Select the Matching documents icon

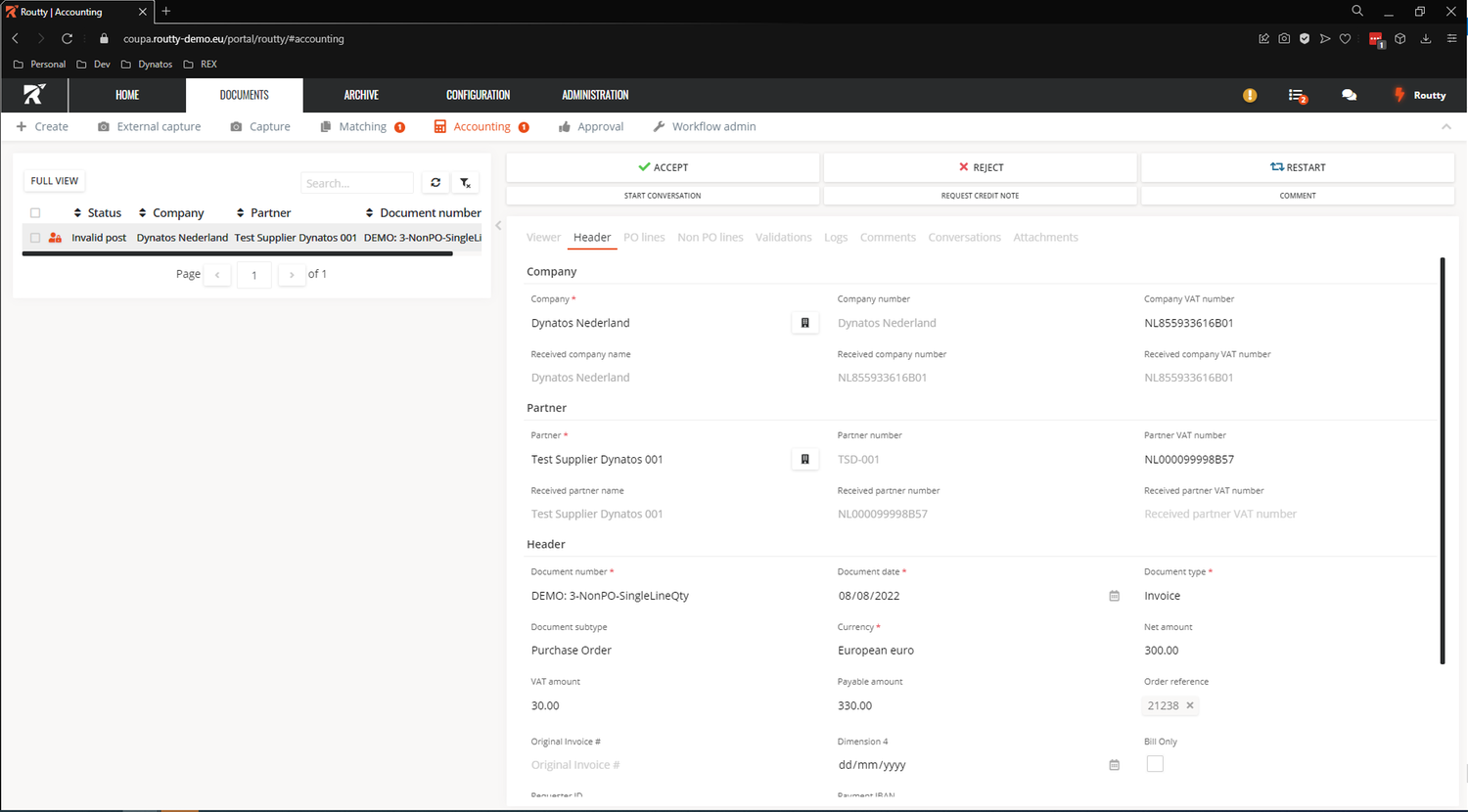[327, 126]
